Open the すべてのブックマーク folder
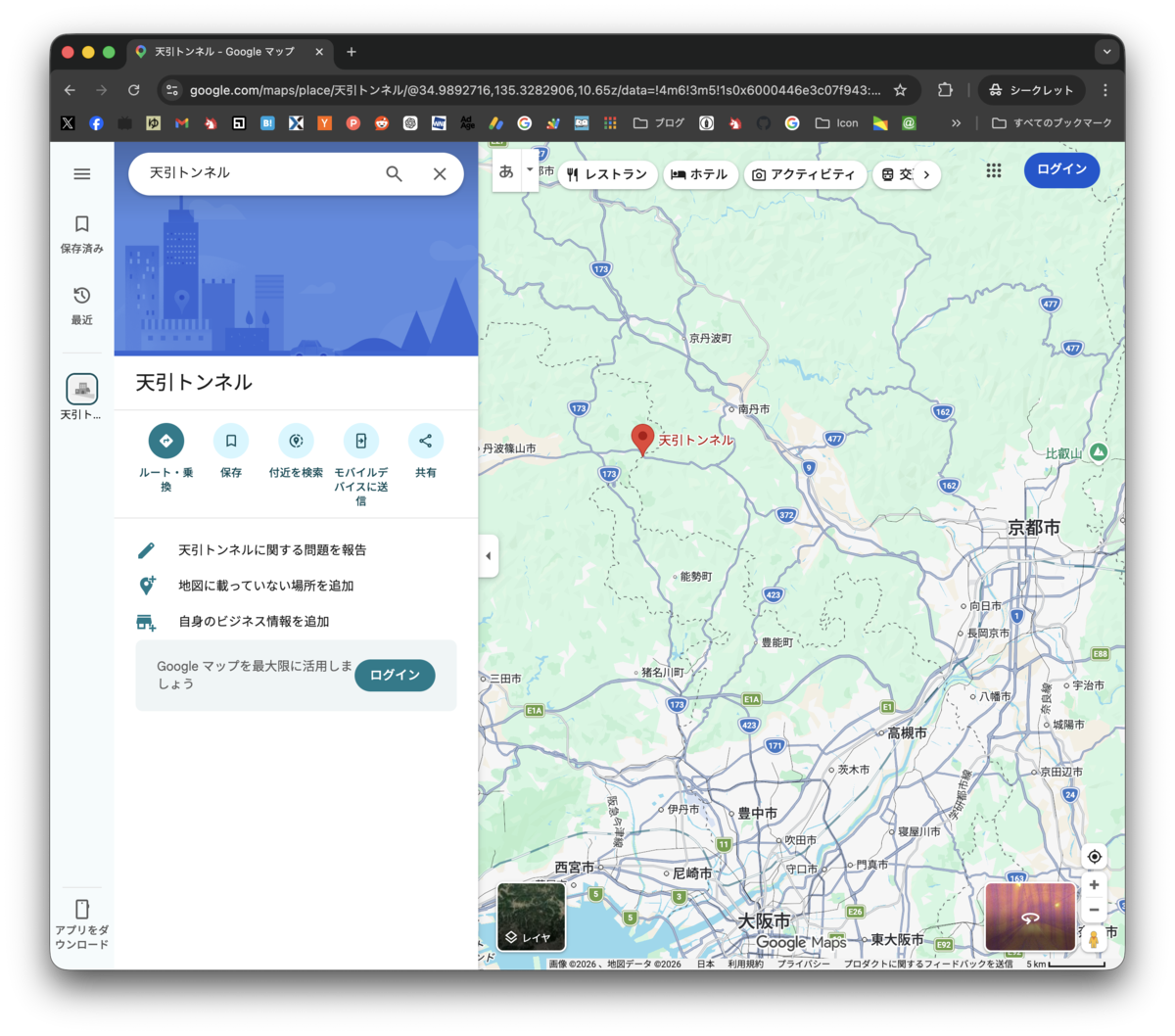This screenshot has height=1036, width=1175. click(x=1052, y=123)
